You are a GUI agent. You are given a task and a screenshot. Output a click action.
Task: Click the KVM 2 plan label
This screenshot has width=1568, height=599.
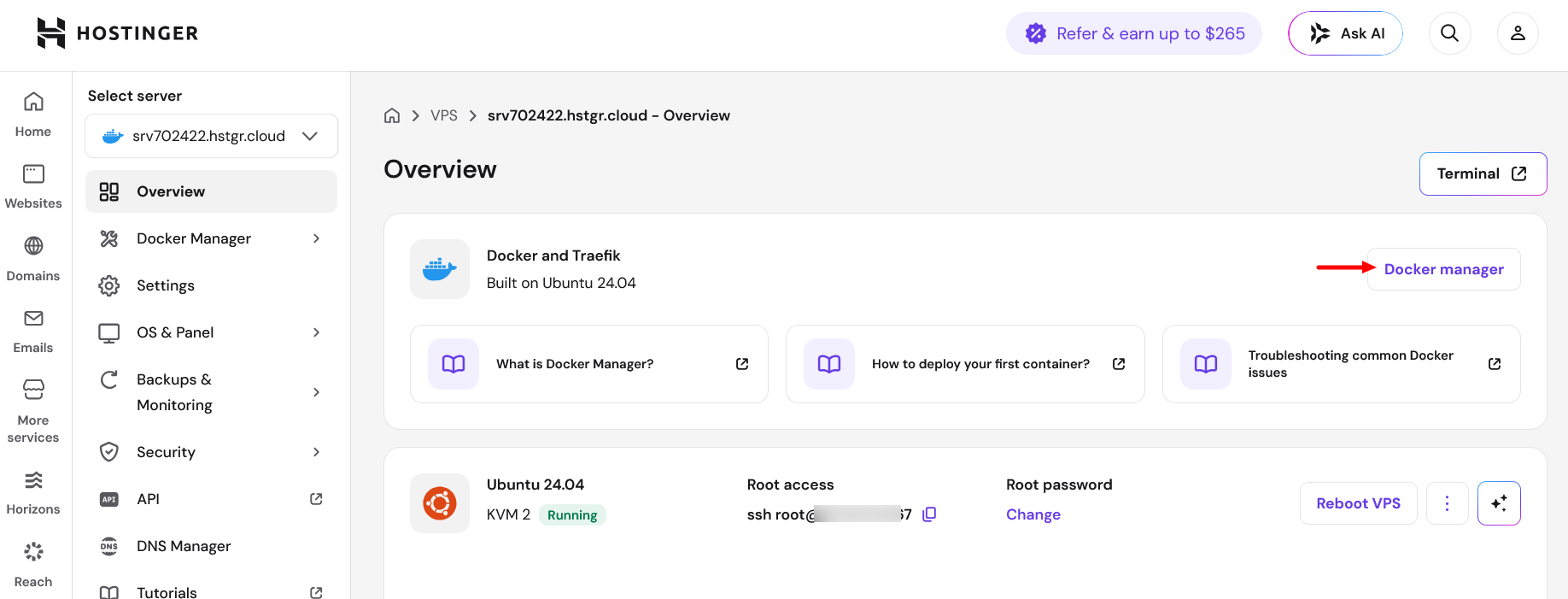point(508,514)
